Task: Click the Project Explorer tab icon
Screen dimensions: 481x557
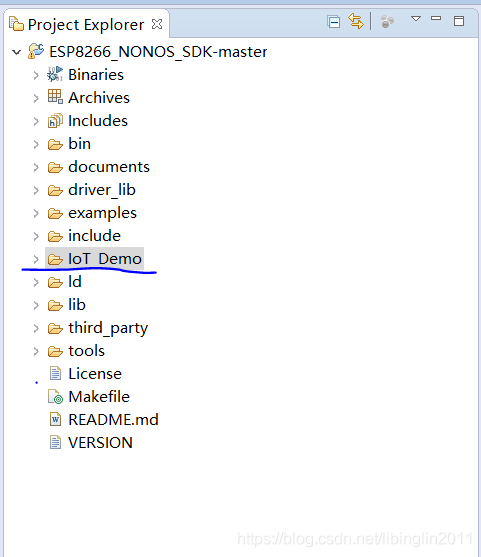Action: click(x=16, y=24)
